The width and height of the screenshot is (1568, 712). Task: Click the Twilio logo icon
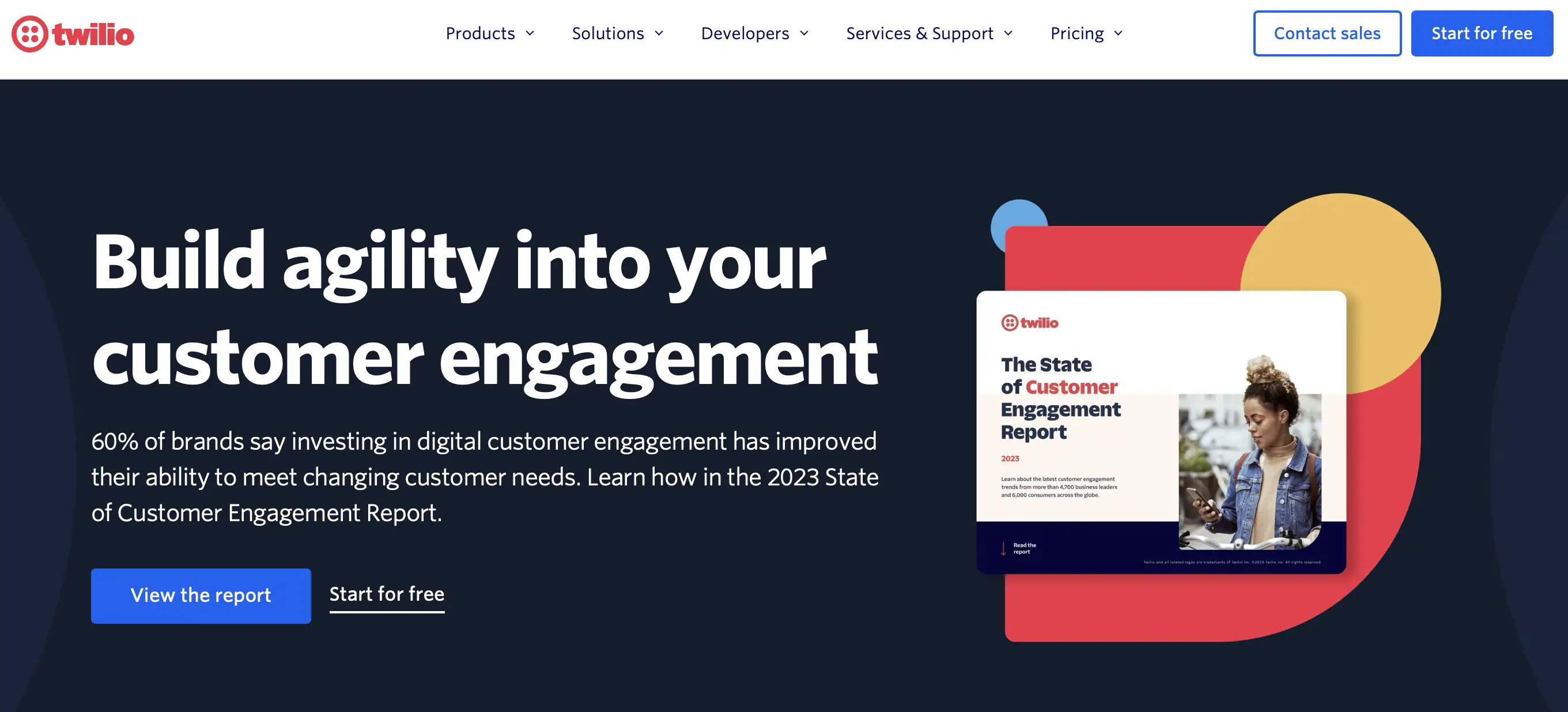(x=27, y=32)
